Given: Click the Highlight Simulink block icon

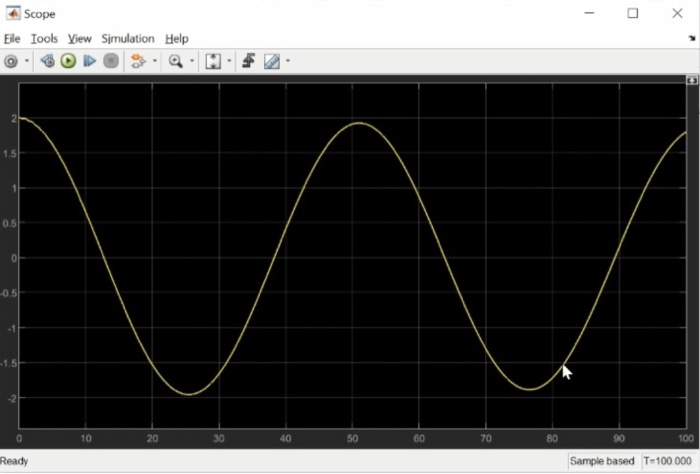Looking at the screenshot, I should tap(138, 61).
